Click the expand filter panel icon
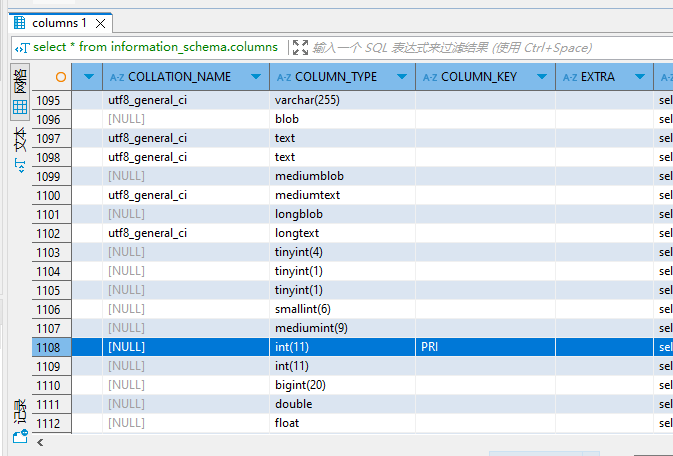The height and width of the screenshot is (456, 673). [300, 47]
